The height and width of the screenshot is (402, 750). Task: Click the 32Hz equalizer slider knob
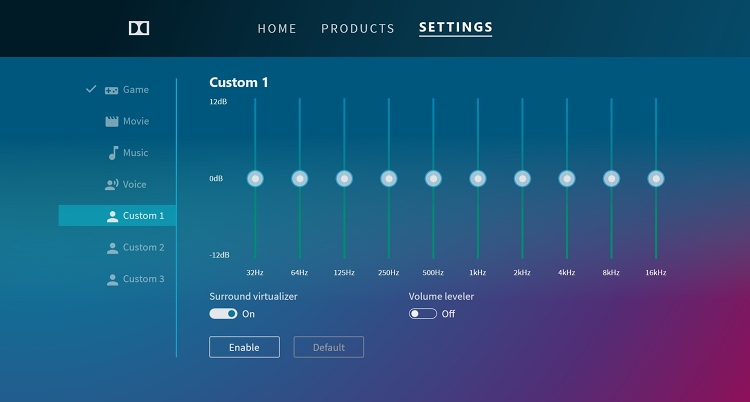(x=255, y=179)
